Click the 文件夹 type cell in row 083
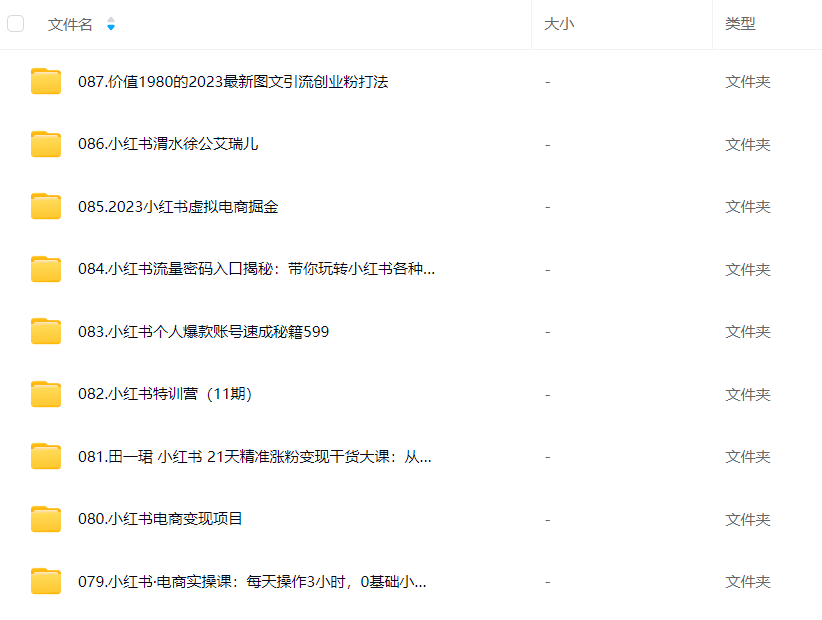The image size is (822, 620). click(748, 332)
